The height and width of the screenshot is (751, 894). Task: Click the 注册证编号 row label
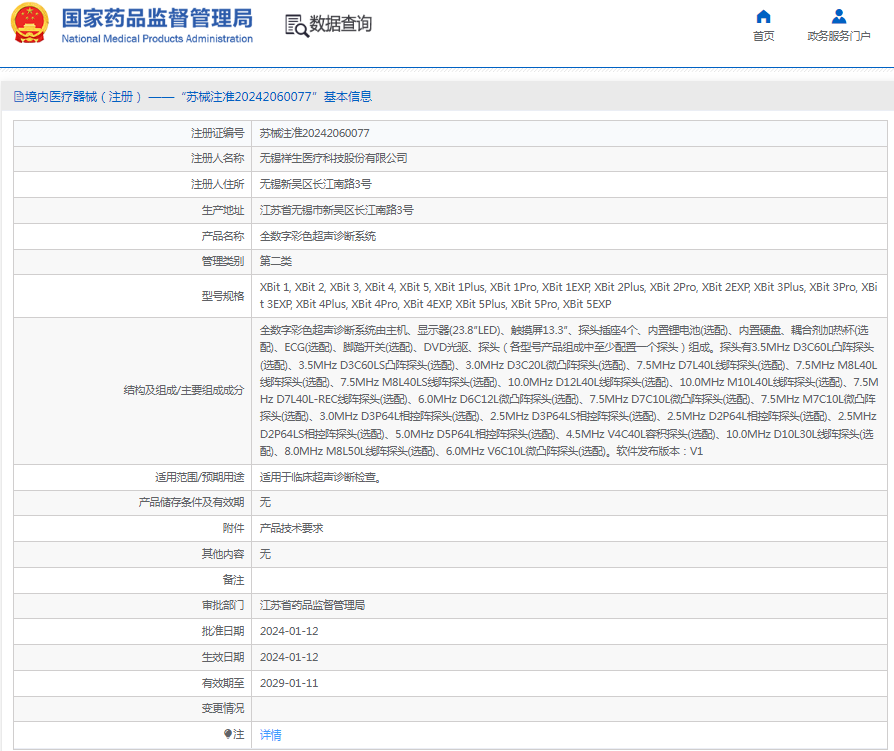tap(217, 133)
